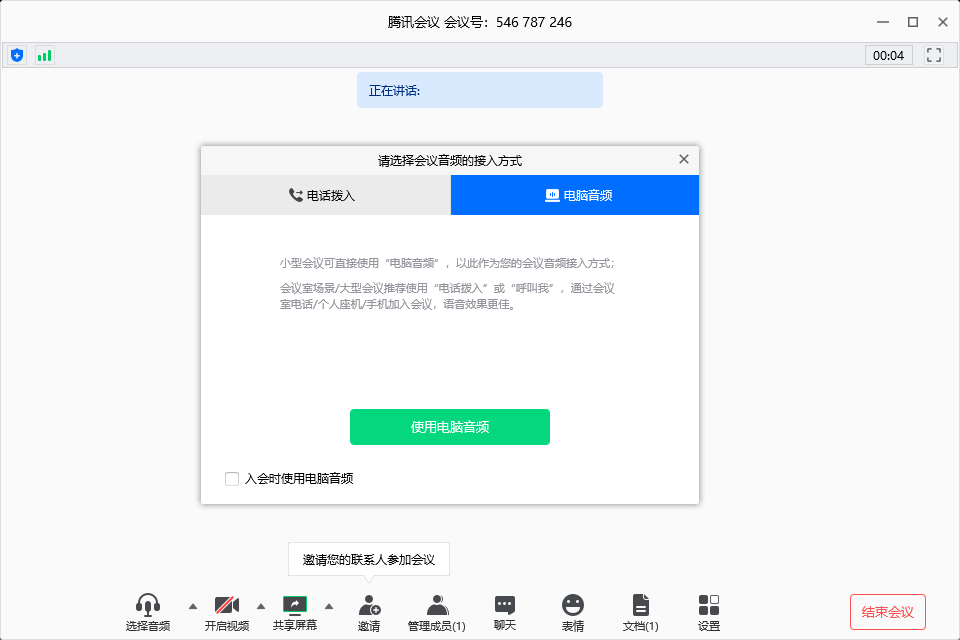960x640 pixels.
Task: Open the 文档(1) documents icon
Action: pos(640,612)
